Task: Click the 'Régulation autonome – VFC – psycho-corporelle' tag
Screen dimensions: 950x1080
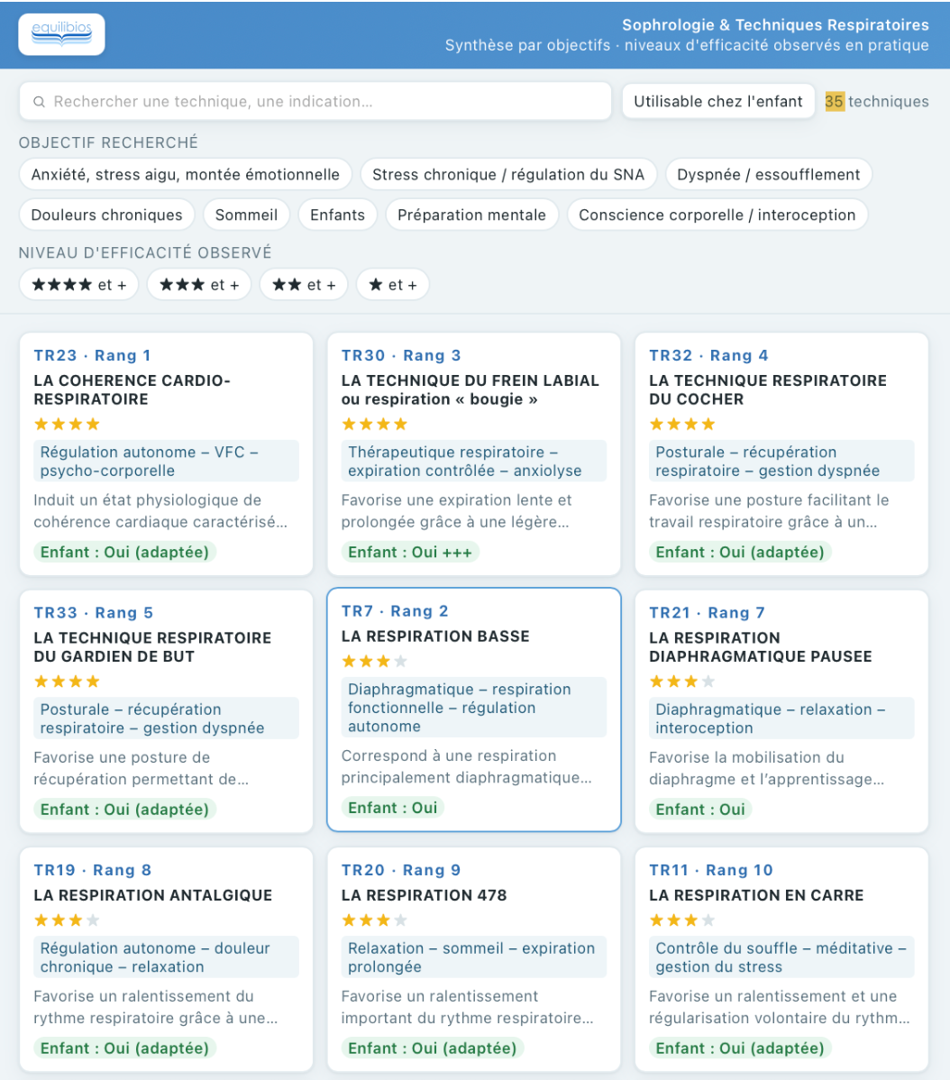Action: click(x=166, y=461)
